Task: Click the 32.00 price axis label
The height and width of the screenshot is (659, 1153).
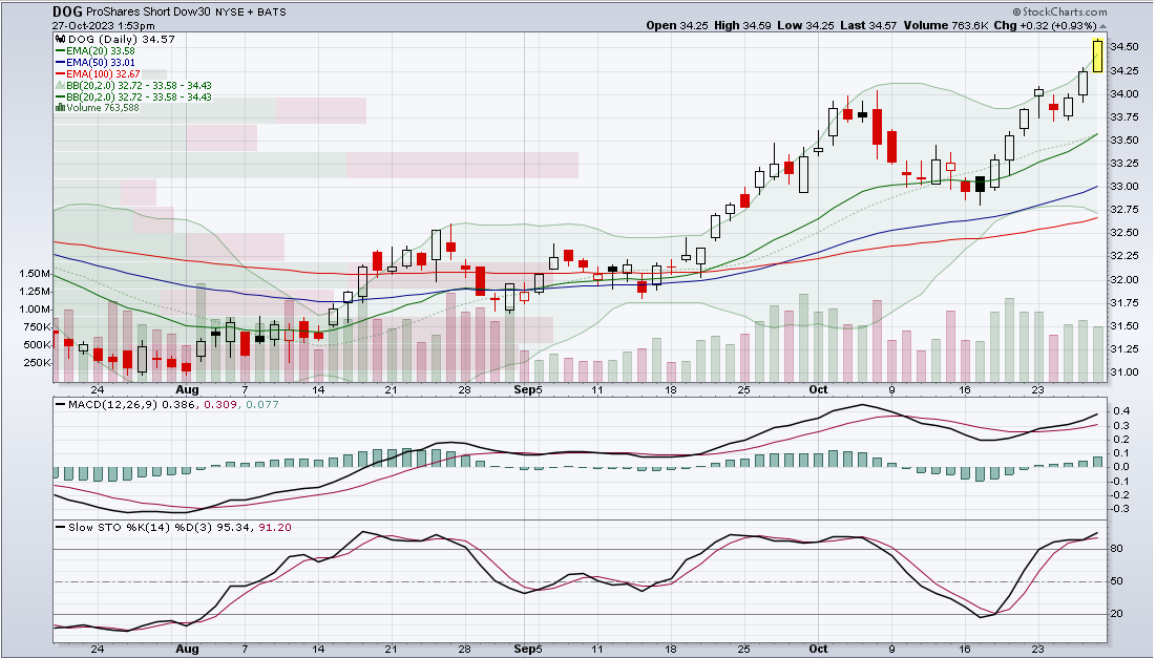Action: pyautogui.click(x=1124, y=279)
